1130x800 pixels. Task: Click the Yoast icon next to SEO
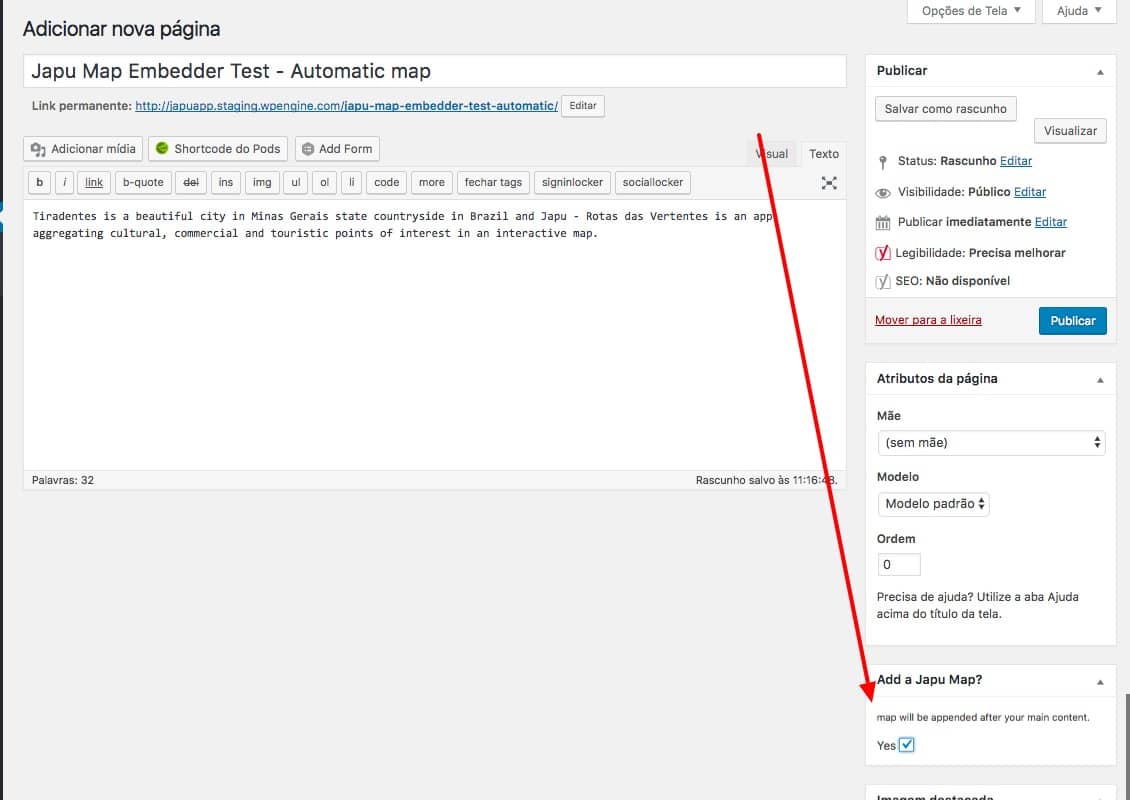[883, 282]
